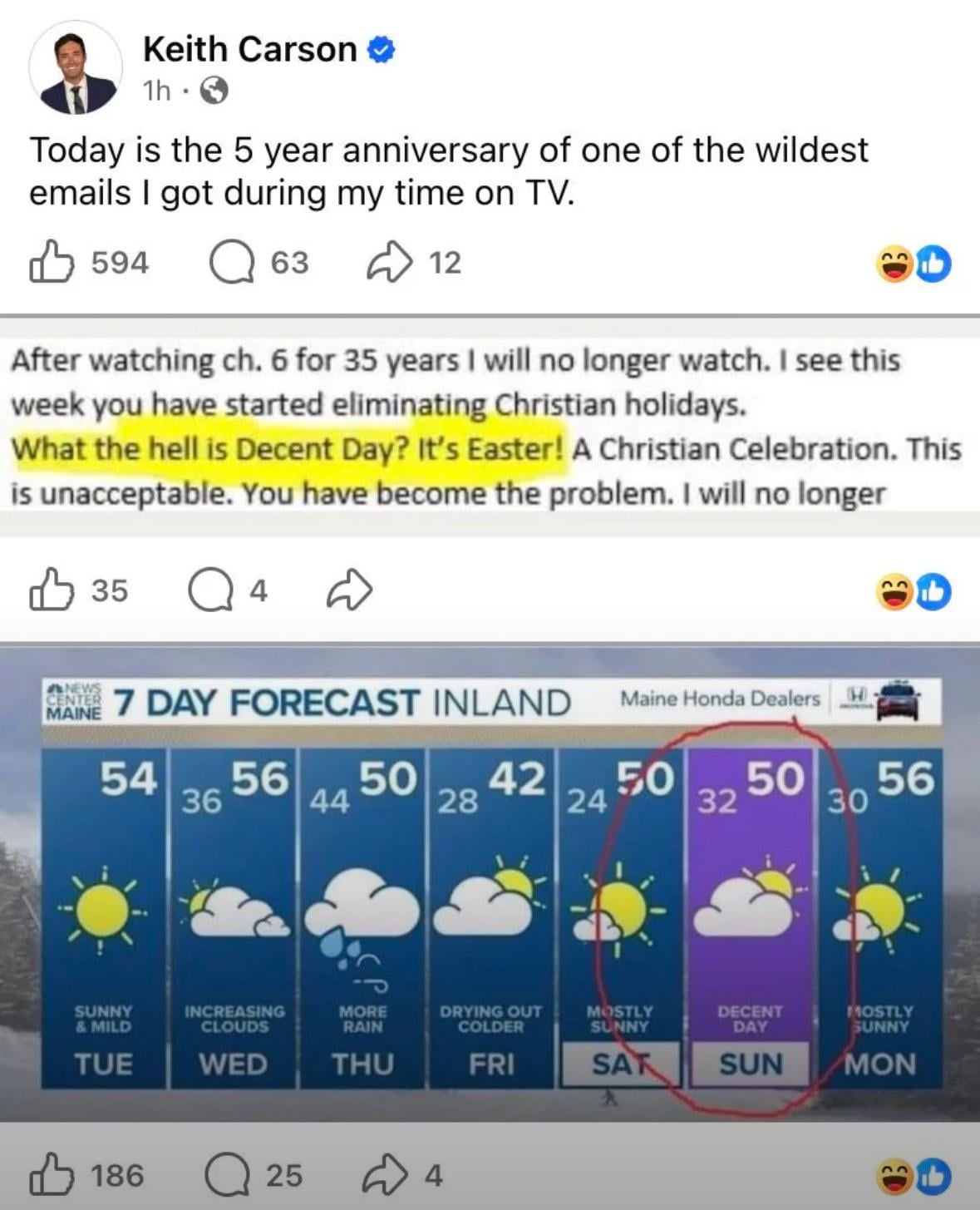Screen dimensions: 980x1210
Task: Open the 7 Day Forecast image
Action: pyautogui.click(x=490, y=882)
